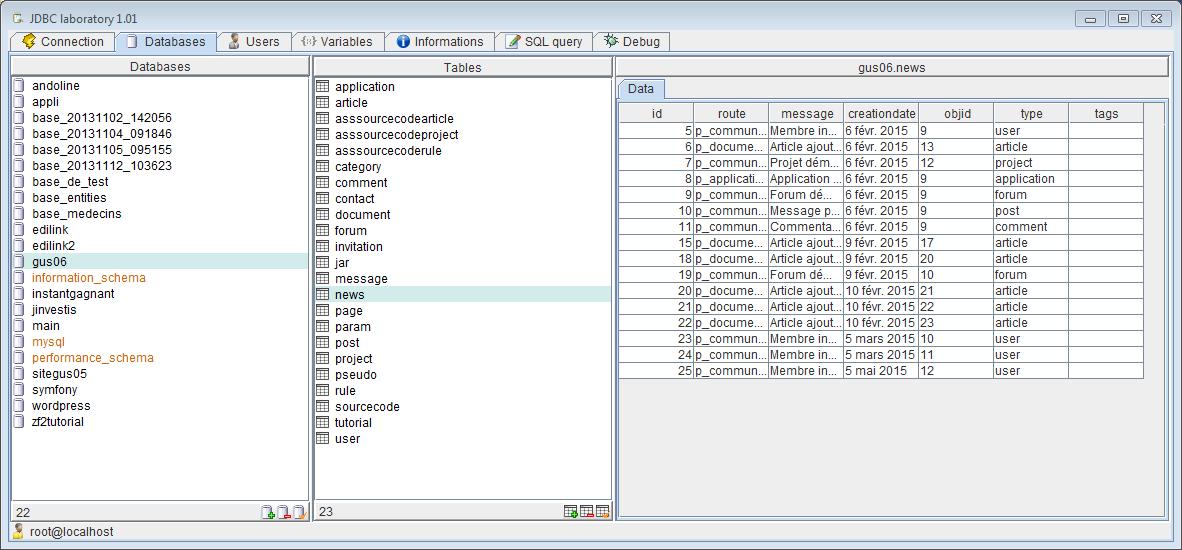Click the tutorial table icon
The image size is (1182, 550).
(323, 422)
